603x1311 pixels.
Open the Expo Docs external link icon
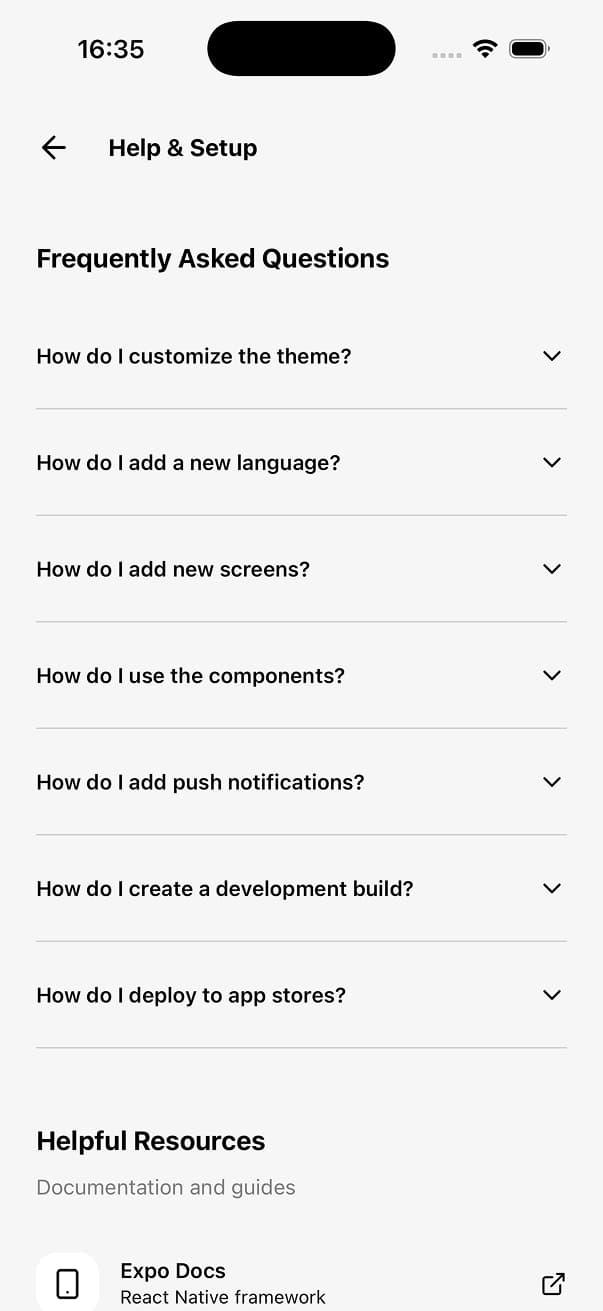(552, 1283)
